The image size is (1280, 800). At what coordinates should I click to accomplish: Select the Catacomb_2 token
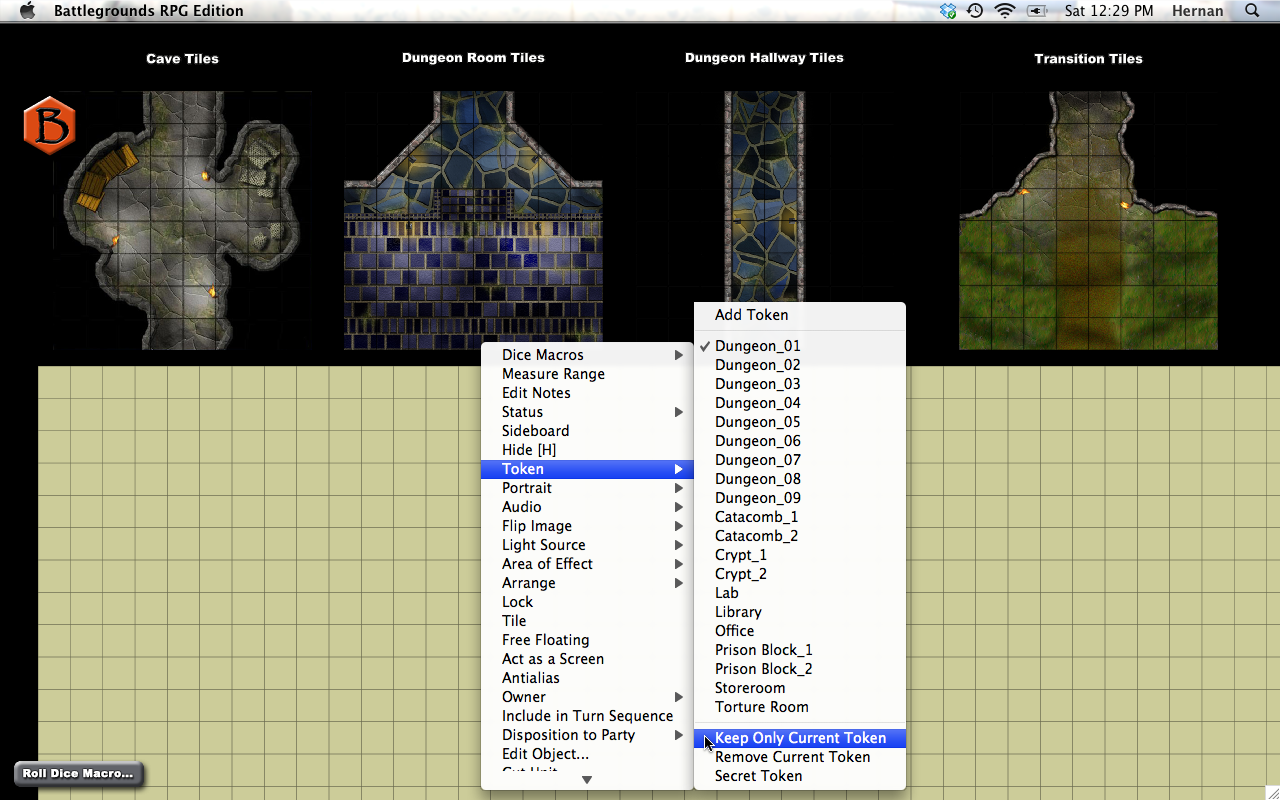(800, 536)
